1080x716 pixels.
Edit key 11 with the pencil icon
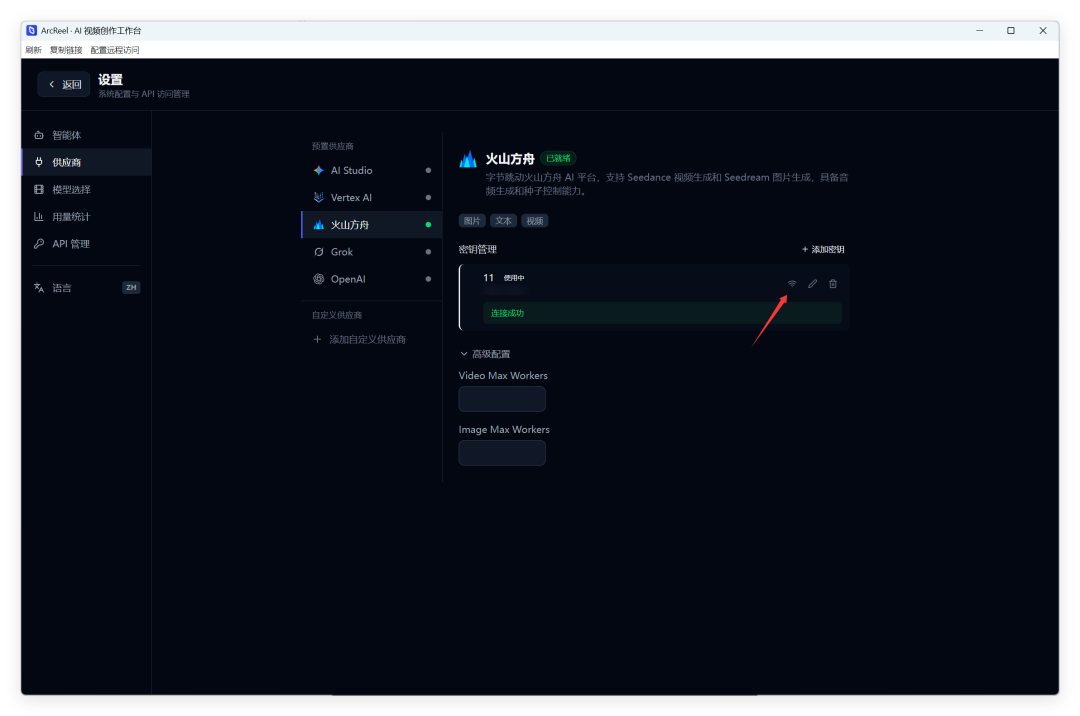coord(812,284)
